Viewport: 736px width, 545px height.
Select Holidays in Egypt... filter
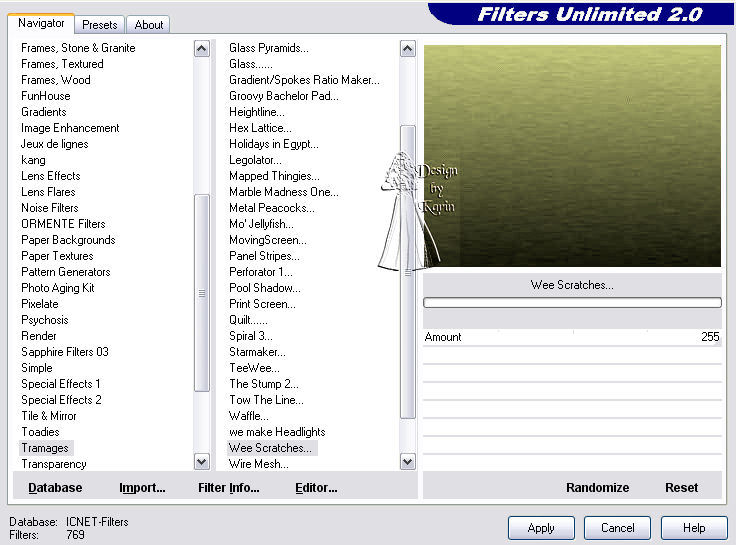pyautogui.click(x=274, y=144)
